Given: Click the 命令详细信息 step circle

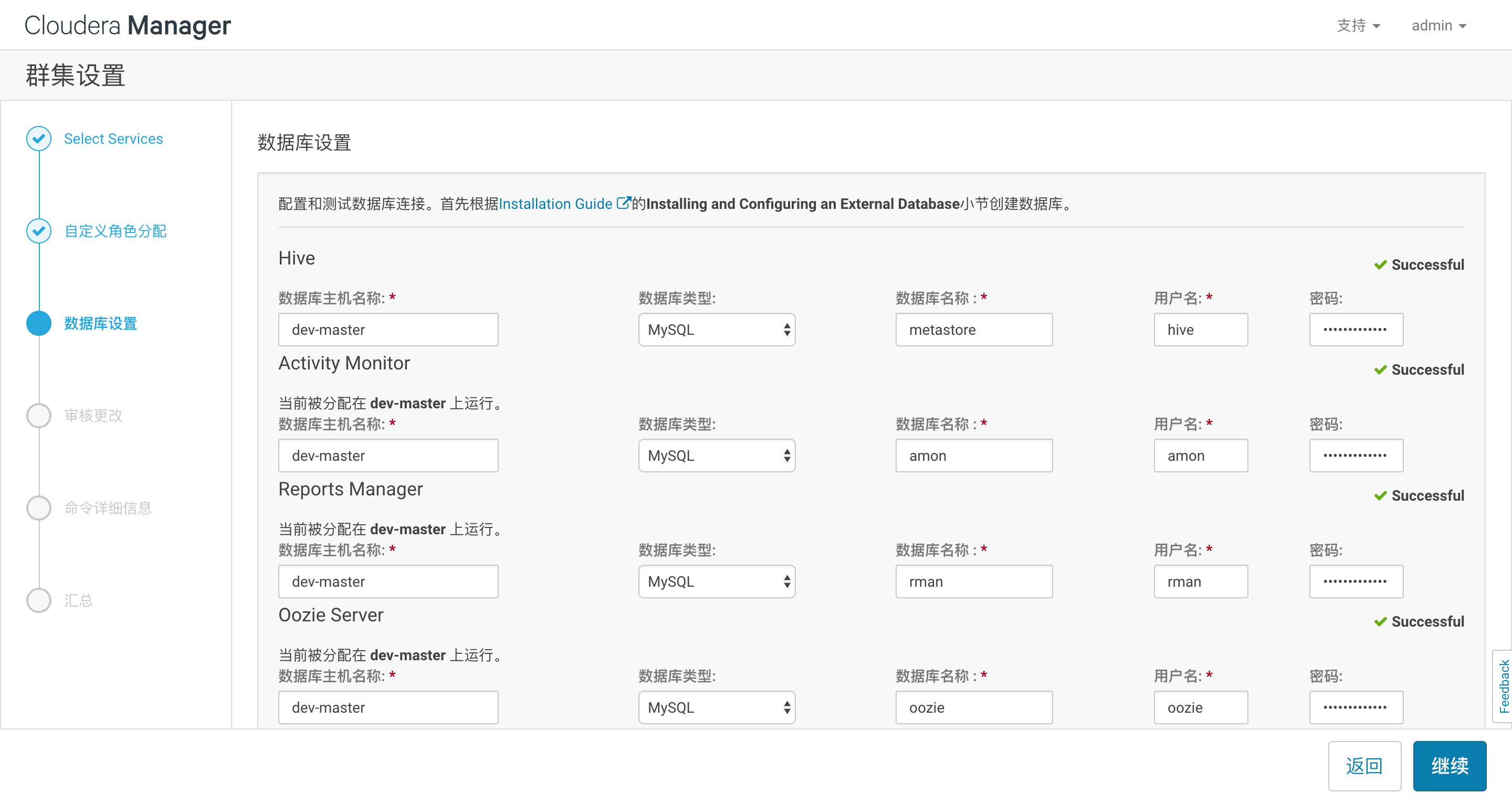Looking at the screenshot, I should pyautogui.click(x=39, y=507).
